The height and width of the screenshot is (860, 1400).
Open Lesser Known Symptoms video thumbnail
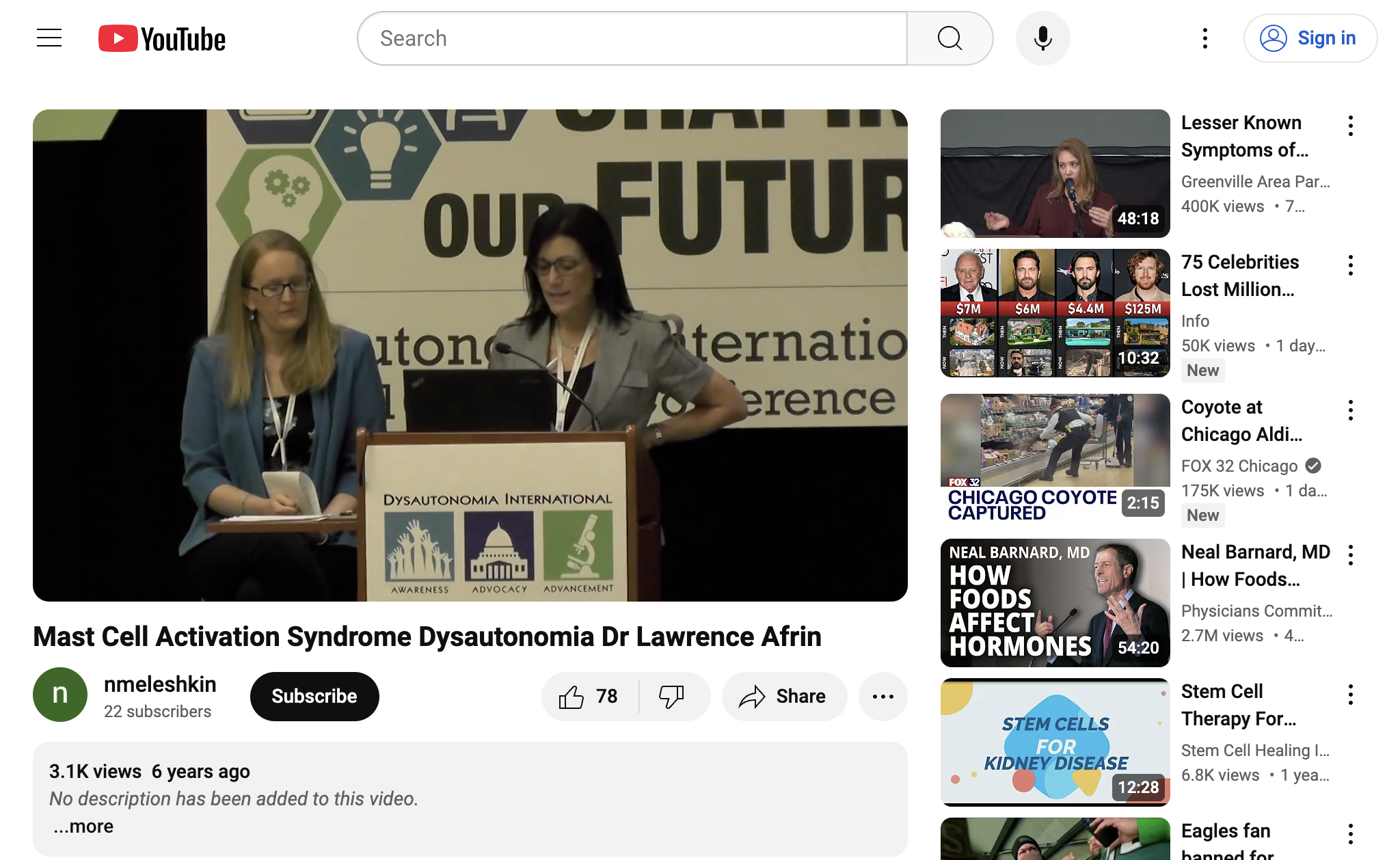1055,174
